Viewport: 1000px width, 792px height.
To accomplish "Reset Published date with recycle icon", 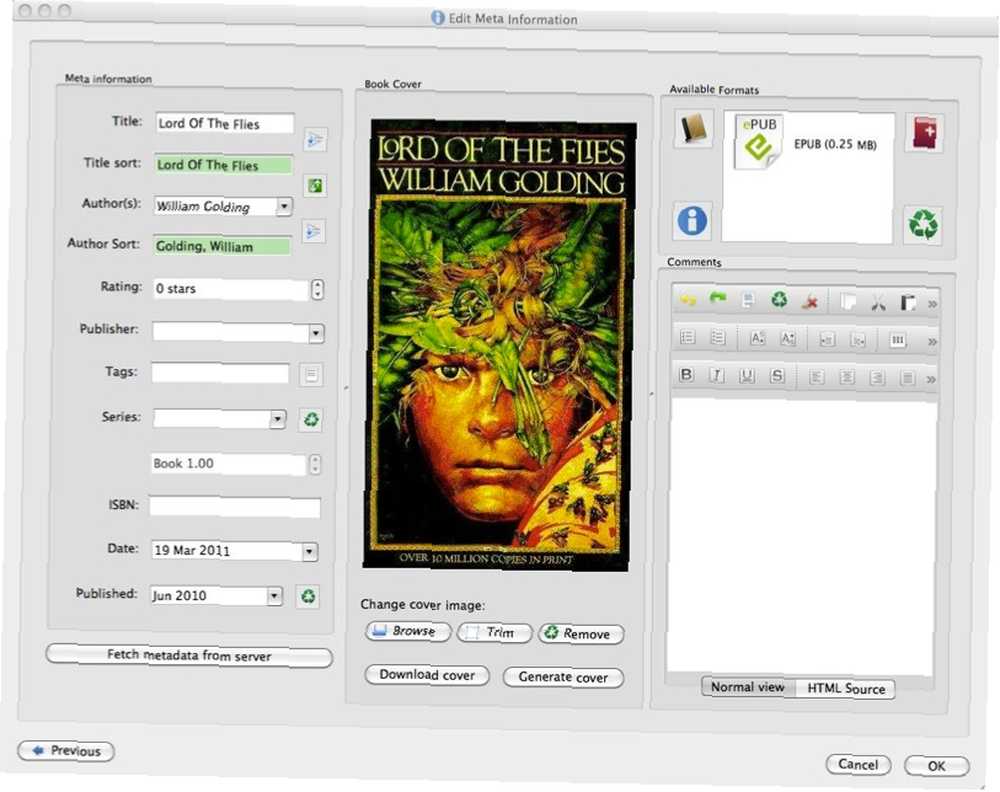I will [x=308, y=596].
